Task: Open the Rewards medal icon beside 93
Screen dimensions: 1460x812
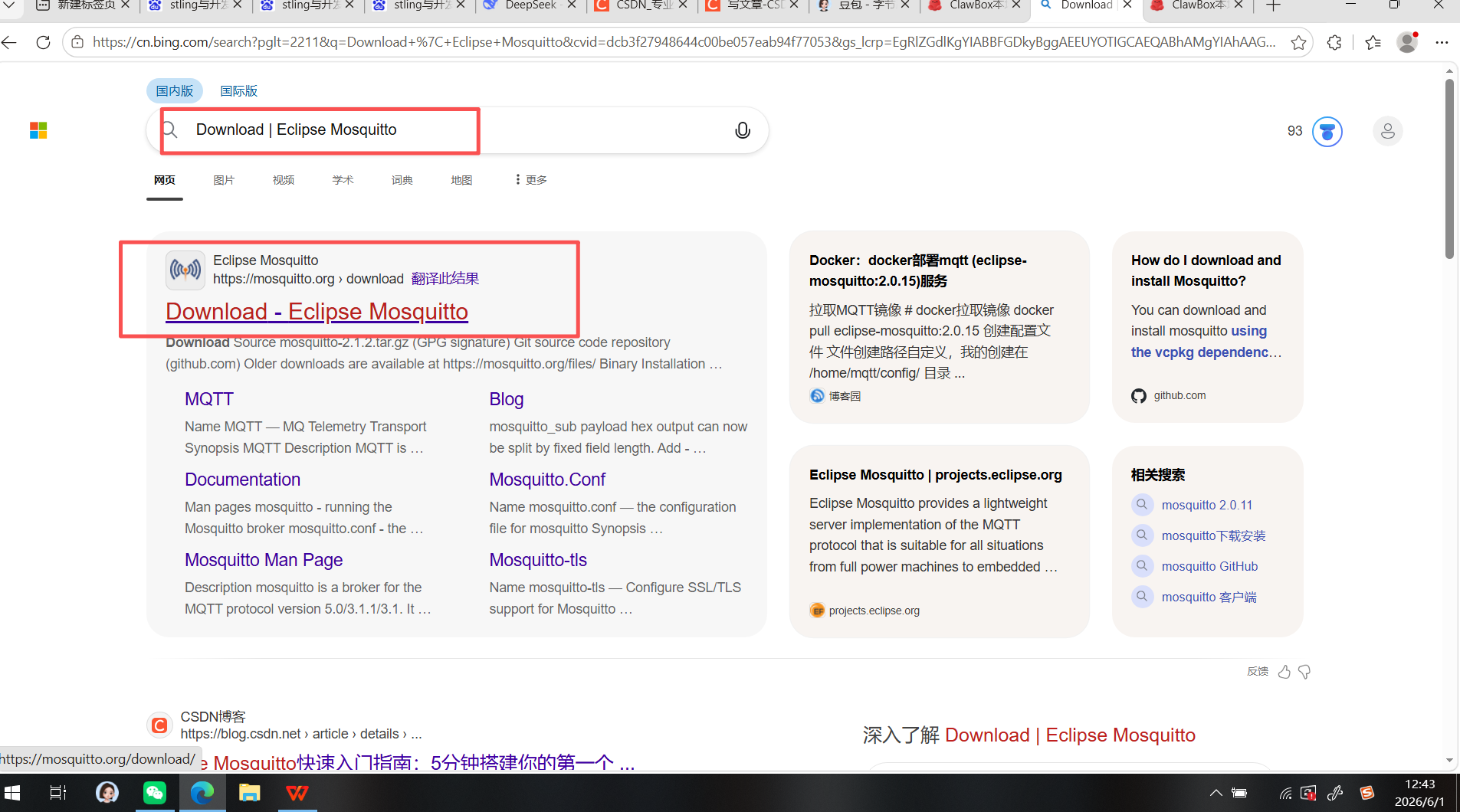Action: [x=1327, y=132]
